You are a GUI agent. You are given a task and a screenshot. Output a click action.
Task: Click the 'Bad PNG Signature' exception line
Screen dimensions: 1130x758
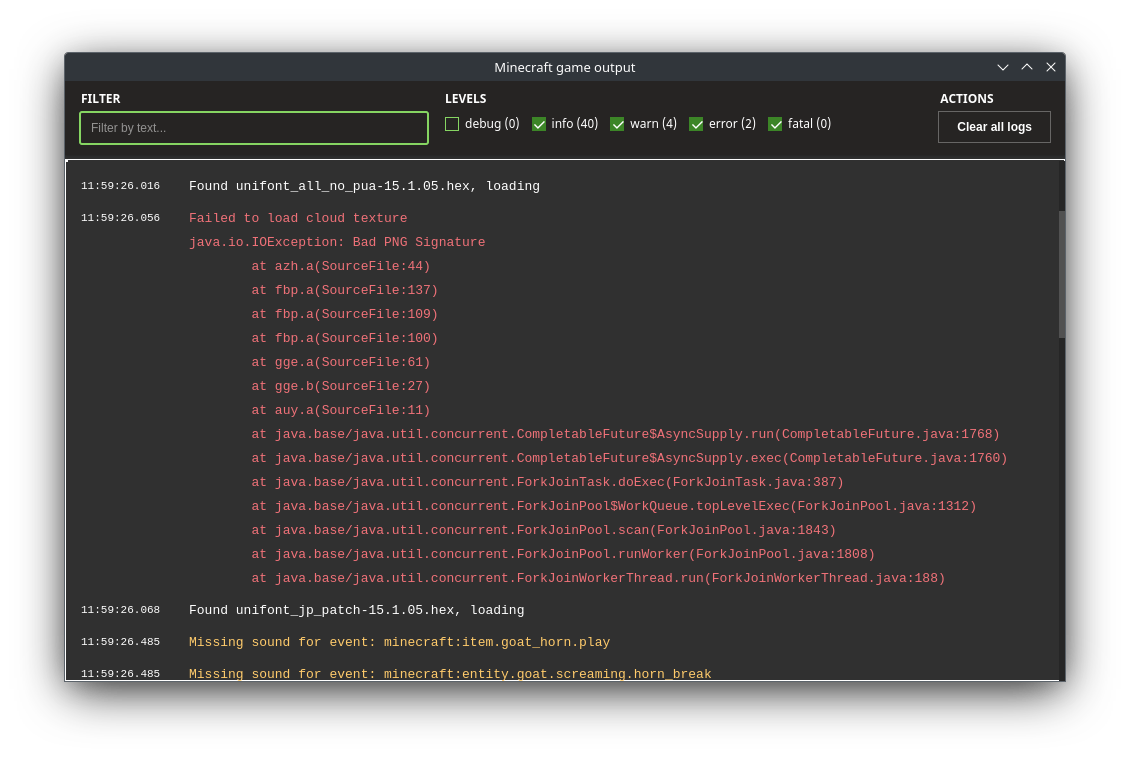(x=337, y=242)
